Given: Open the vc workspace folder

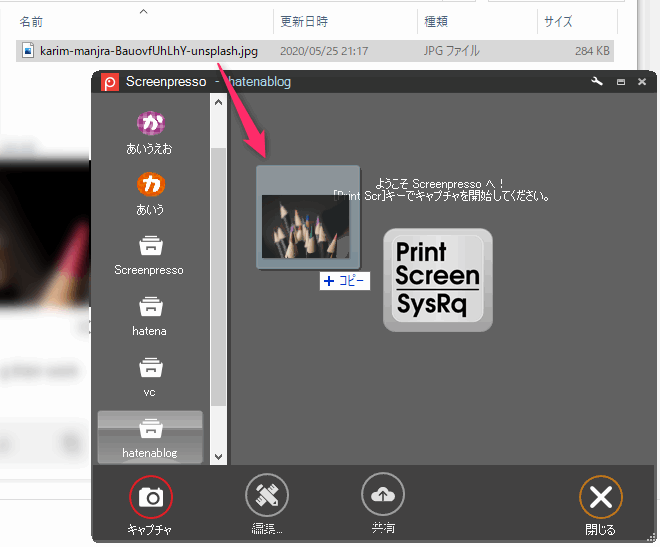Looking at the screenshot, I should click(151, 368).
